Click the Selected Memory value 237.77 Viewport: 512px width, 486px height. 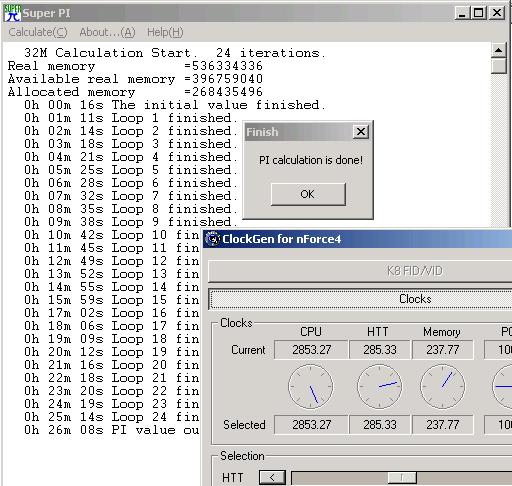[x=443, y=425]
